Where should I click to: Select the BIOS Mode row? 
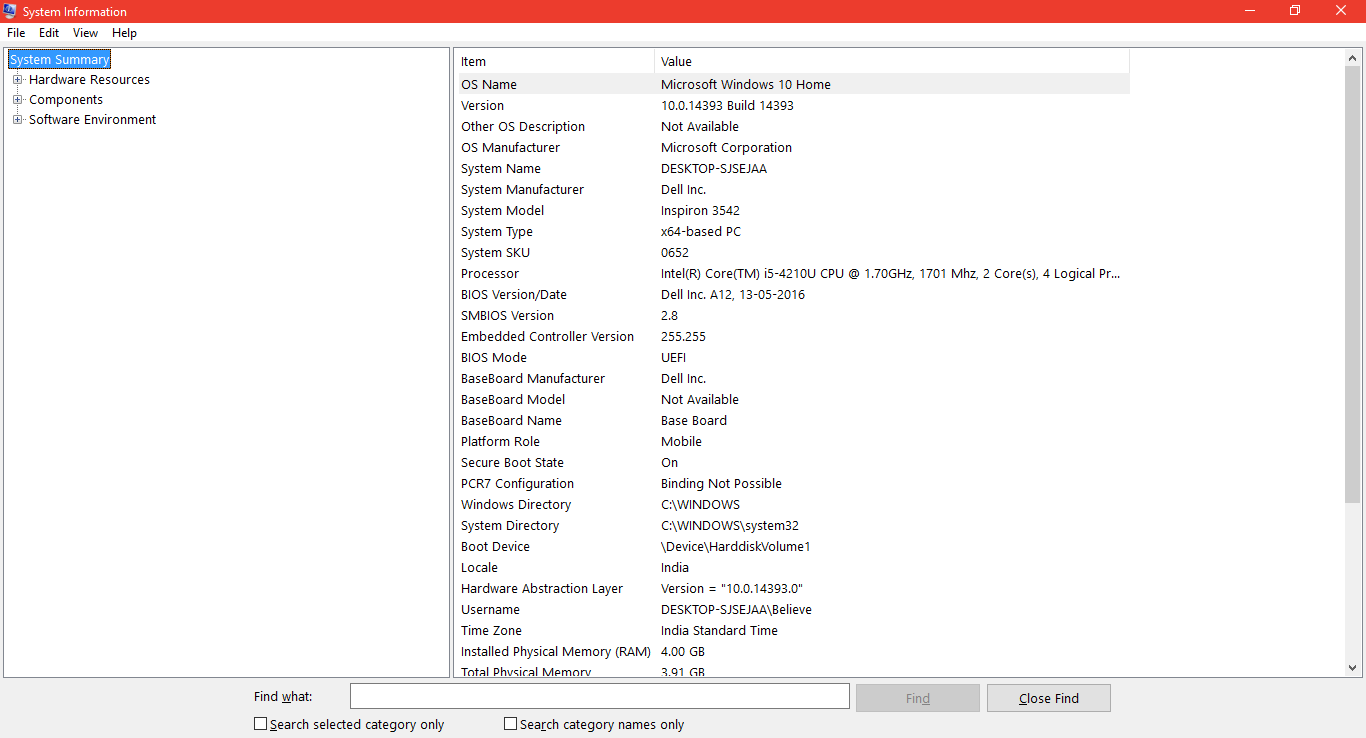[x=600, y=357]
